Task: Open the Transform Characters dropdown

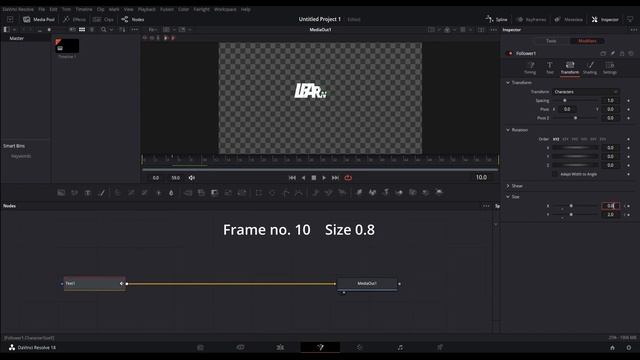Action: [x=586, y=92]
